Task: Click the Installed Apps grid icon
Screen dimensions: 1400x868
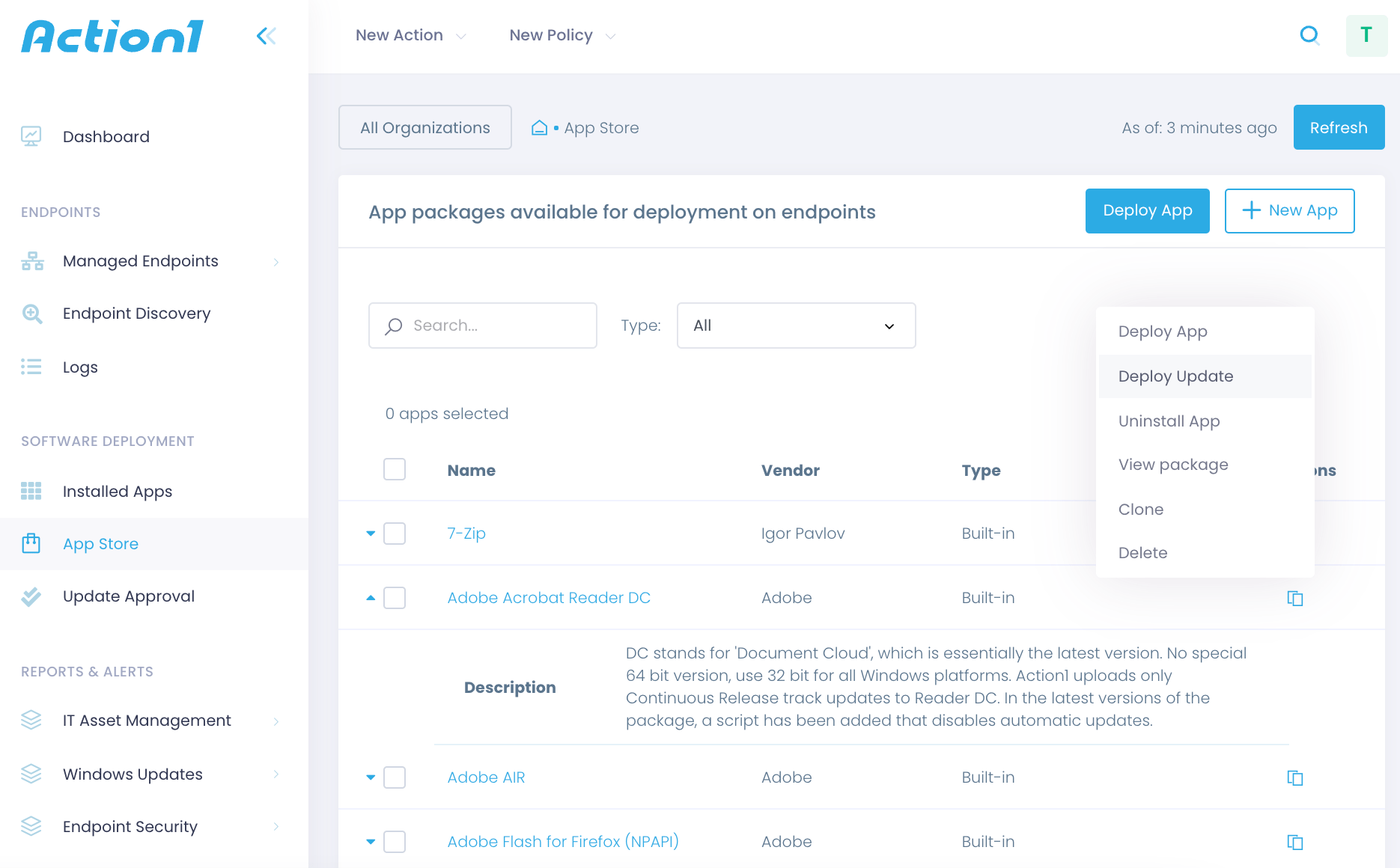Action: (31, 491)
